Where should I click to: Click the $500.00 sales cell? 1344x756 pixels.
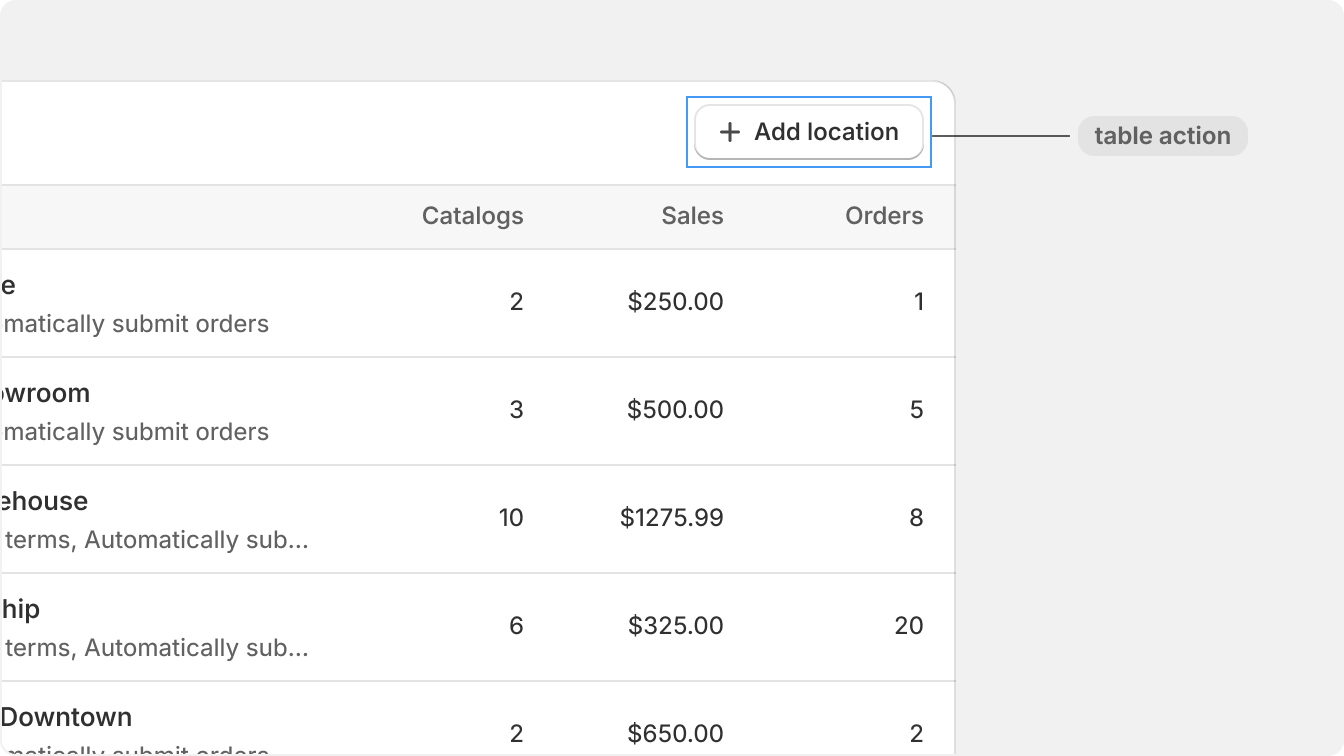click(675, 410)
